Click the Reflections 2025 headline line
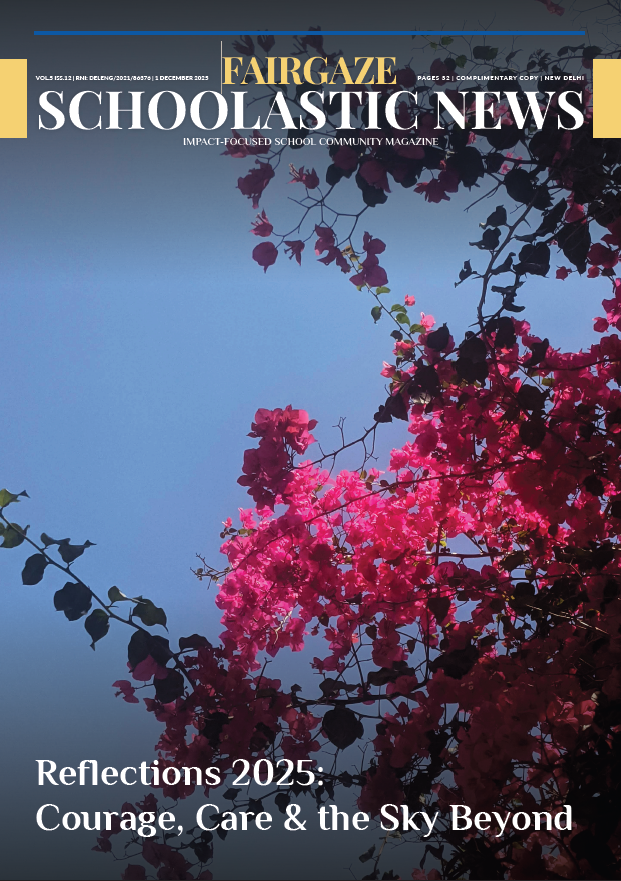The width and height of the screenshot is (621, 881). coord(182,773)
